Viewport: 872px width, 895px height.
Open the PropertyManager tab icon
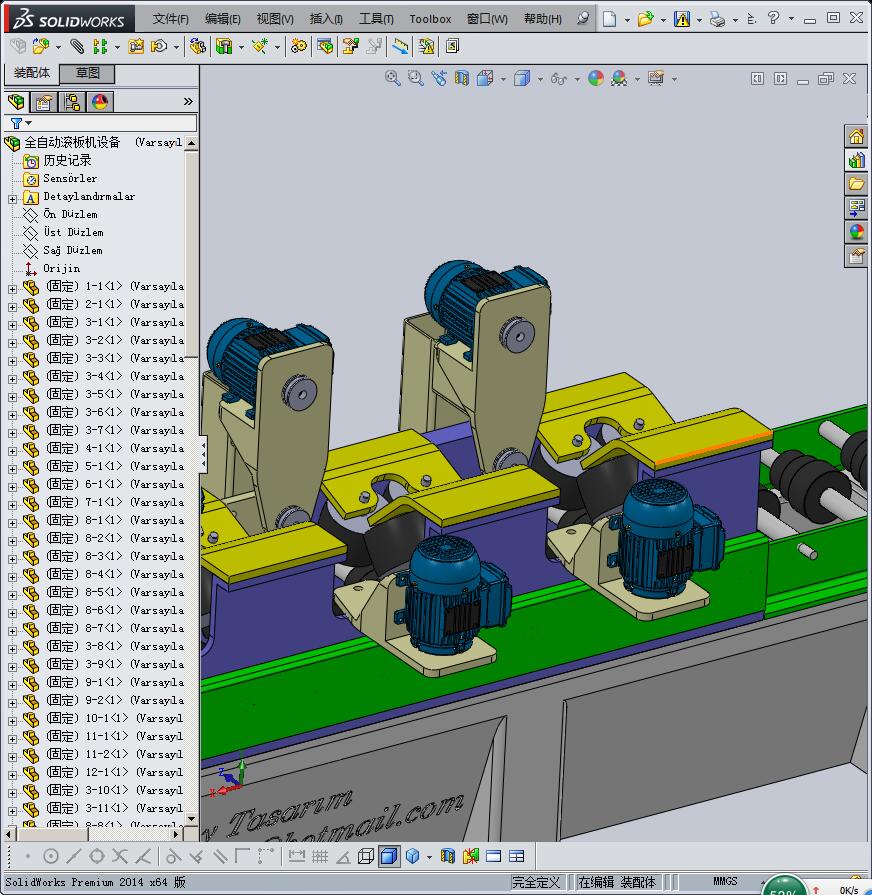[44, 102]
